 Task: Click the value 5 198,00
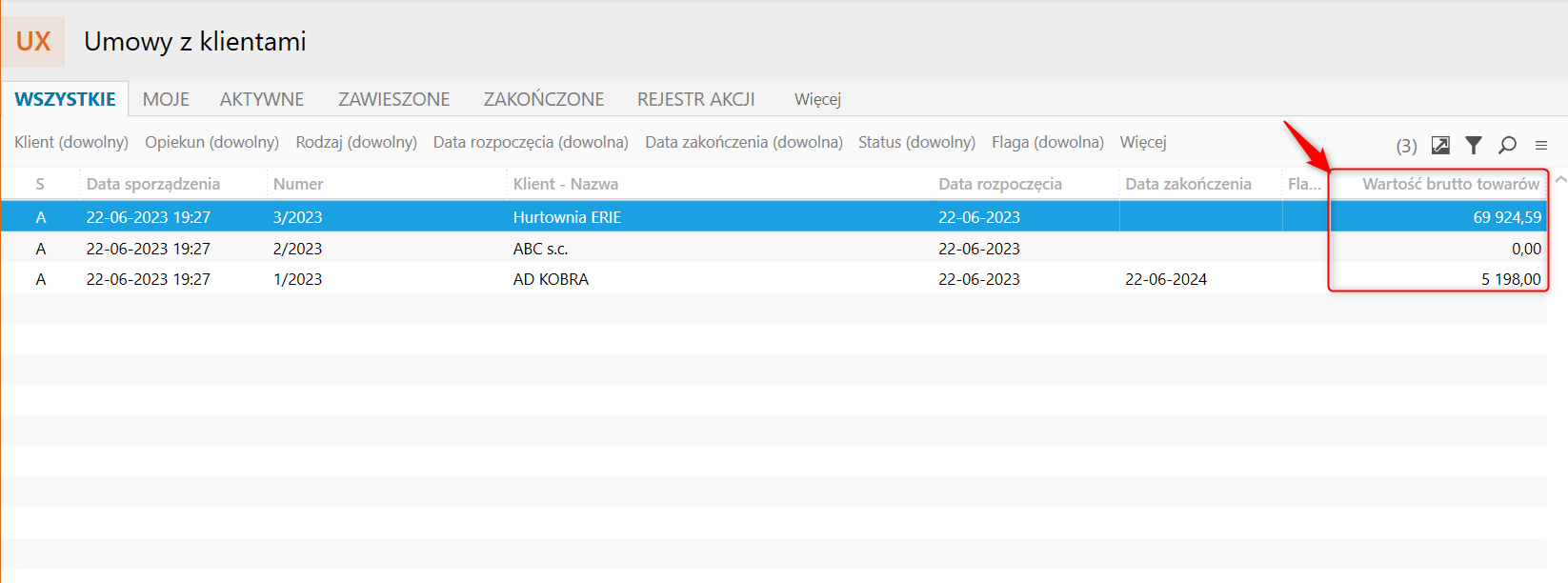tap(1511, 279)
